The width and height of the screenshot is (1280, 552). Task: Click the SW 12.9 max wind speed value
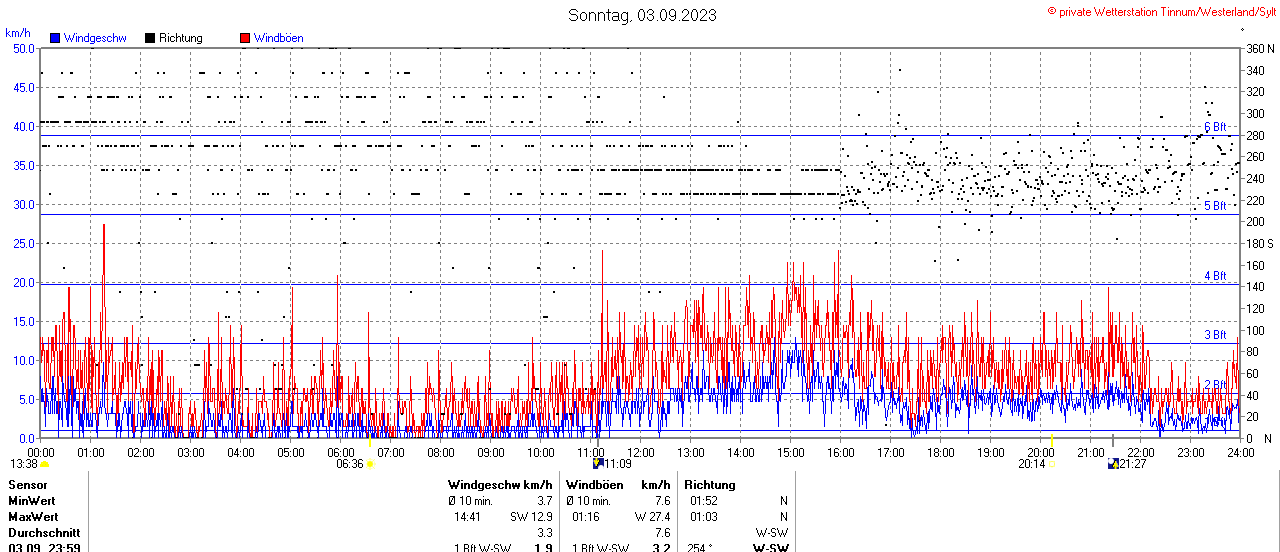[x=531, y=517]
